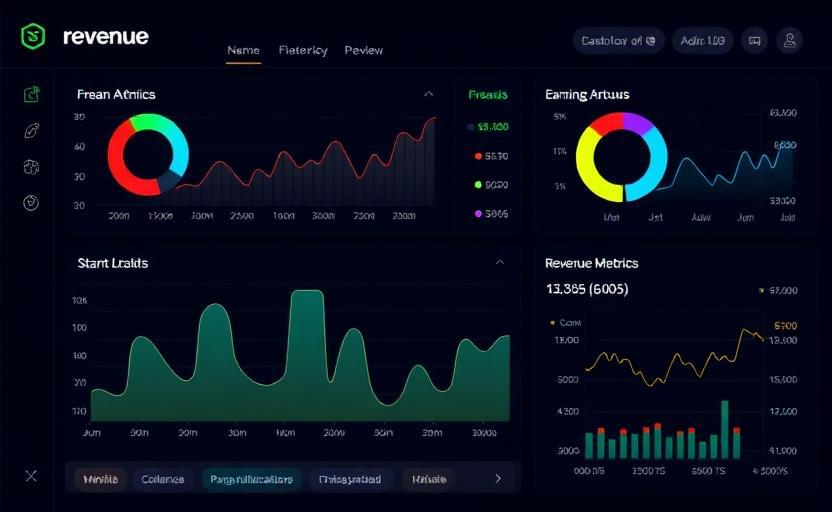832x512 pixels.
Task: Select the pen icon in left sidebar
Action: coord(32,130)
